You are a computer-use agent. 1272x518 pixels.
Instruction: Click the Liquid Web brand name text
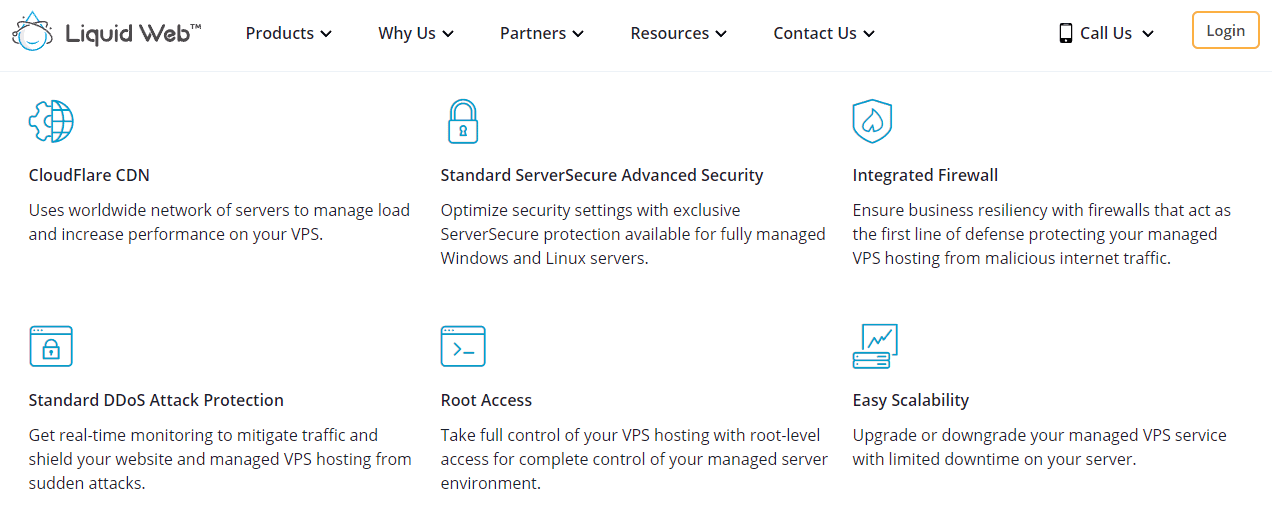click(133, 33)
